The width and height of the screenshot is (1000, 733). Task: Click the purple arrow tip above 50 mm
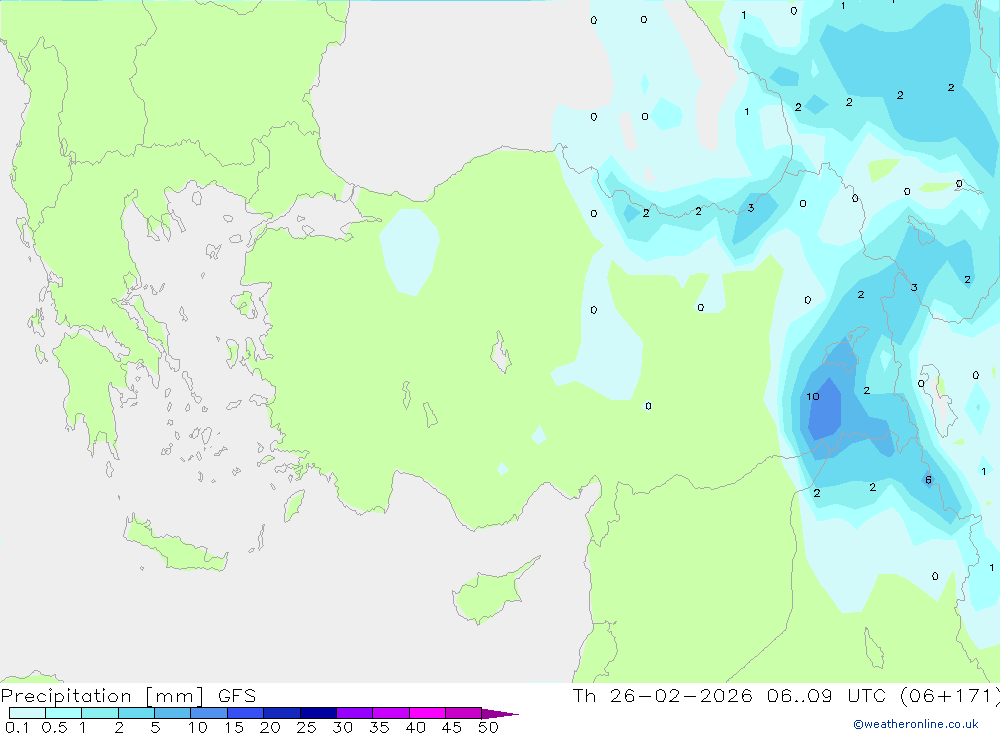tap(500, 713)
